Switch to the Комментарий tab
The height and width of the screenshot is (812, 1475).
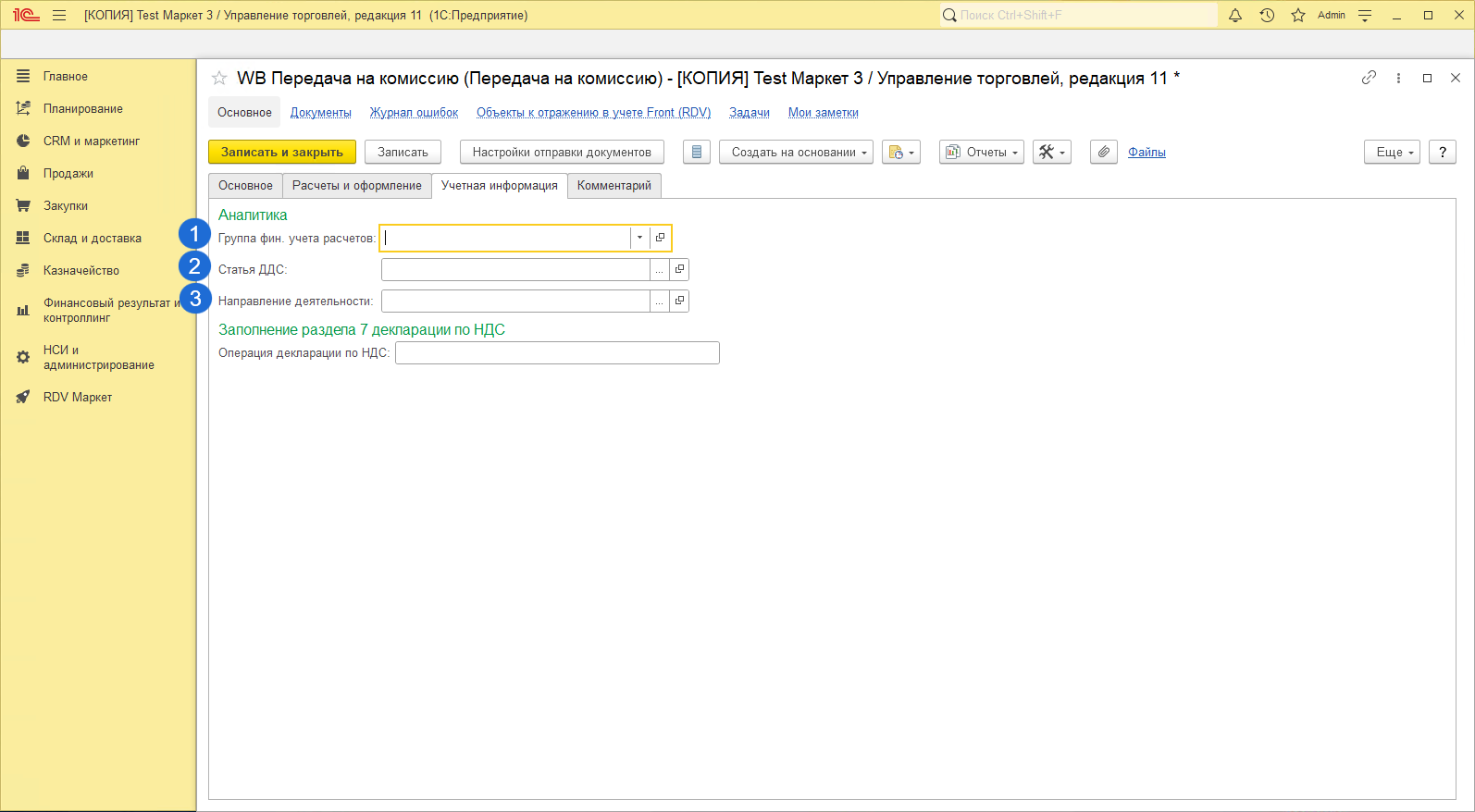614,185
